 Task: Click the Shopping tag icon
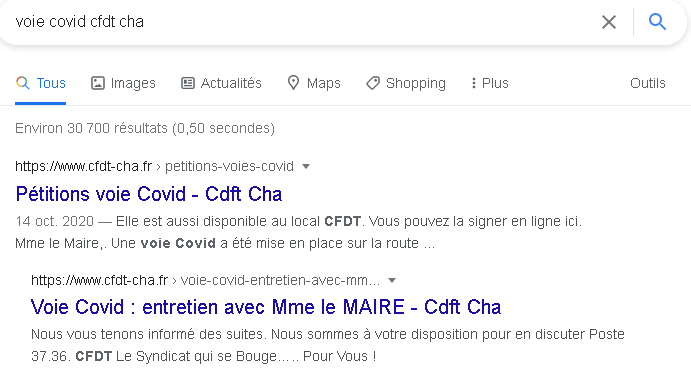(373, 83)
